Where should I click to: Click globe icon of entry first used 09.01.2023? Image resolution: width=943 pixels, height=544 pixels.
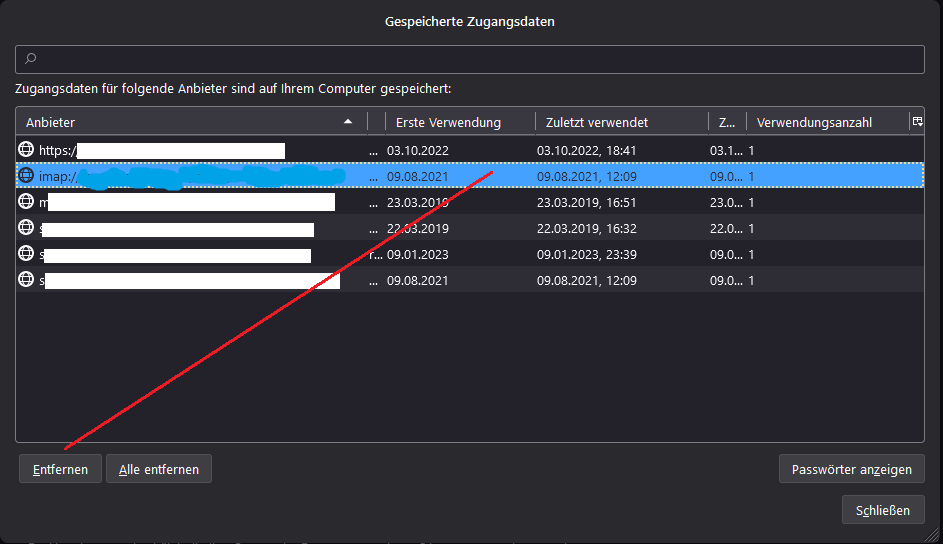tap(26, 254)
